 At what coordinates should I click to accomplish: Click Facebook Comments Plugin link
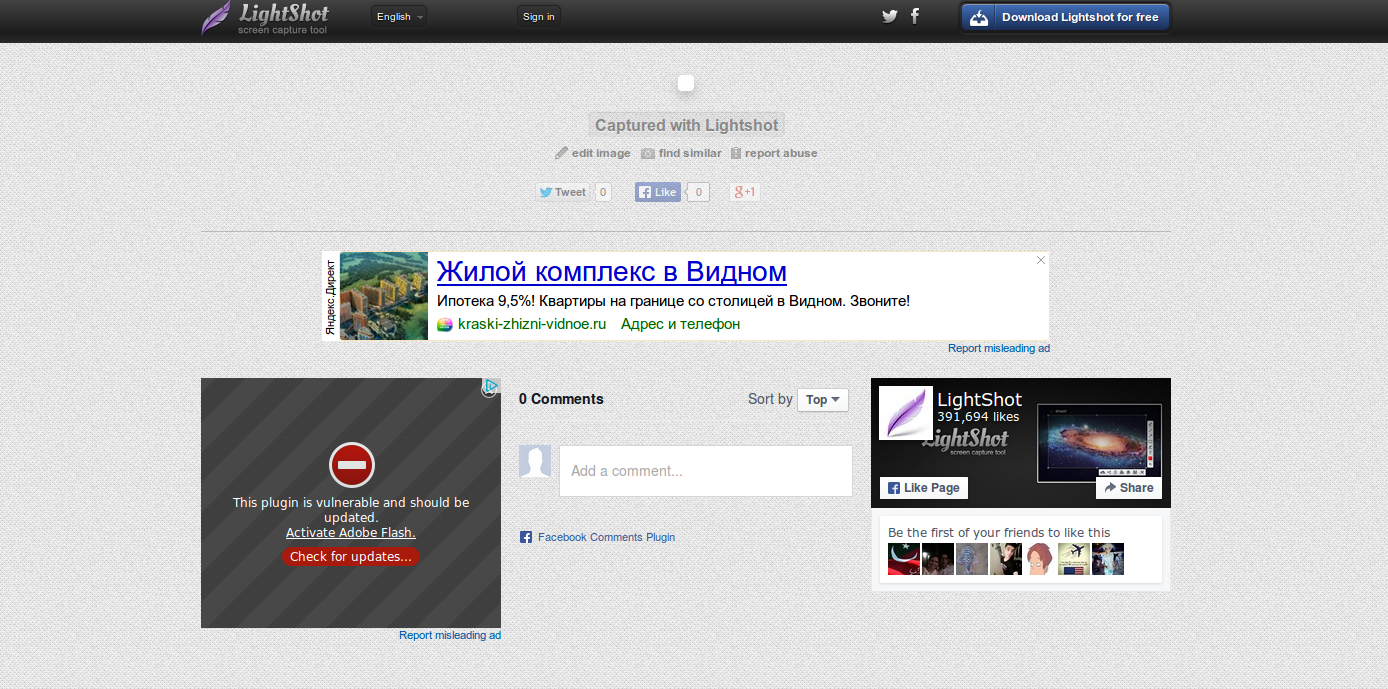coord(606,537)
